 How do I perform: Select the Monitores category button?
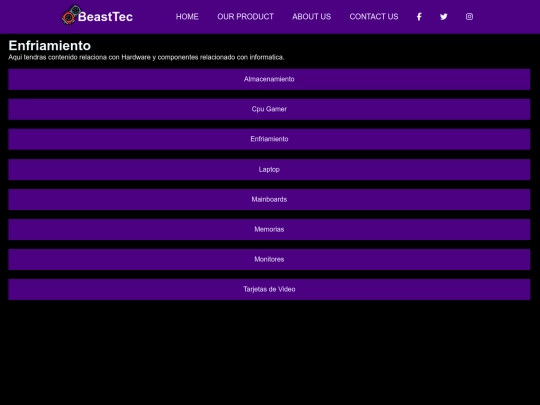[x=269, y=259]
